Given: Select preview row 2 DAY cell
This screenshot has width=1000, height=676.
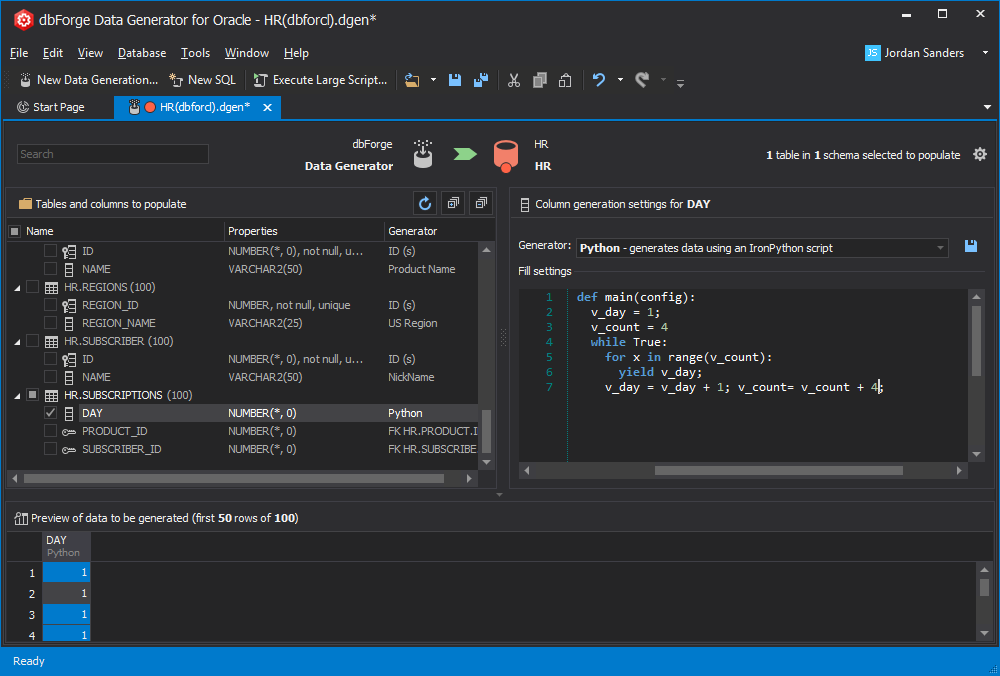Looking at the screenshot, I should coord(66,593).
